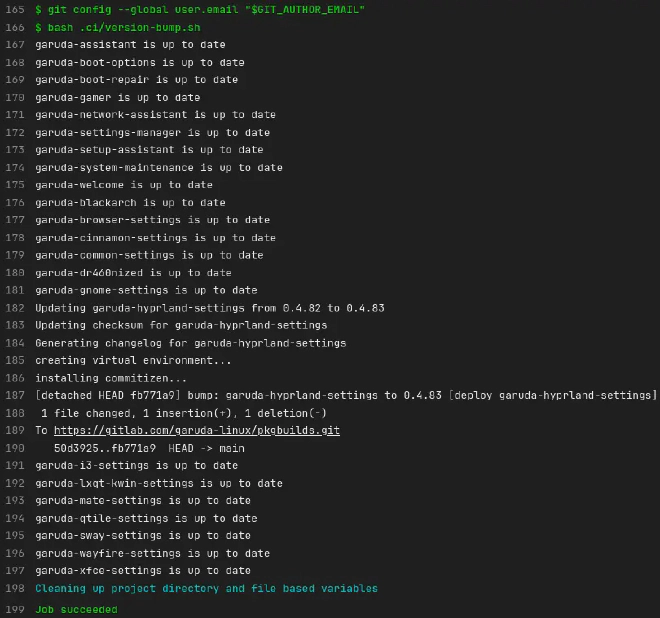Click line number 165 link

pos(13,10)
